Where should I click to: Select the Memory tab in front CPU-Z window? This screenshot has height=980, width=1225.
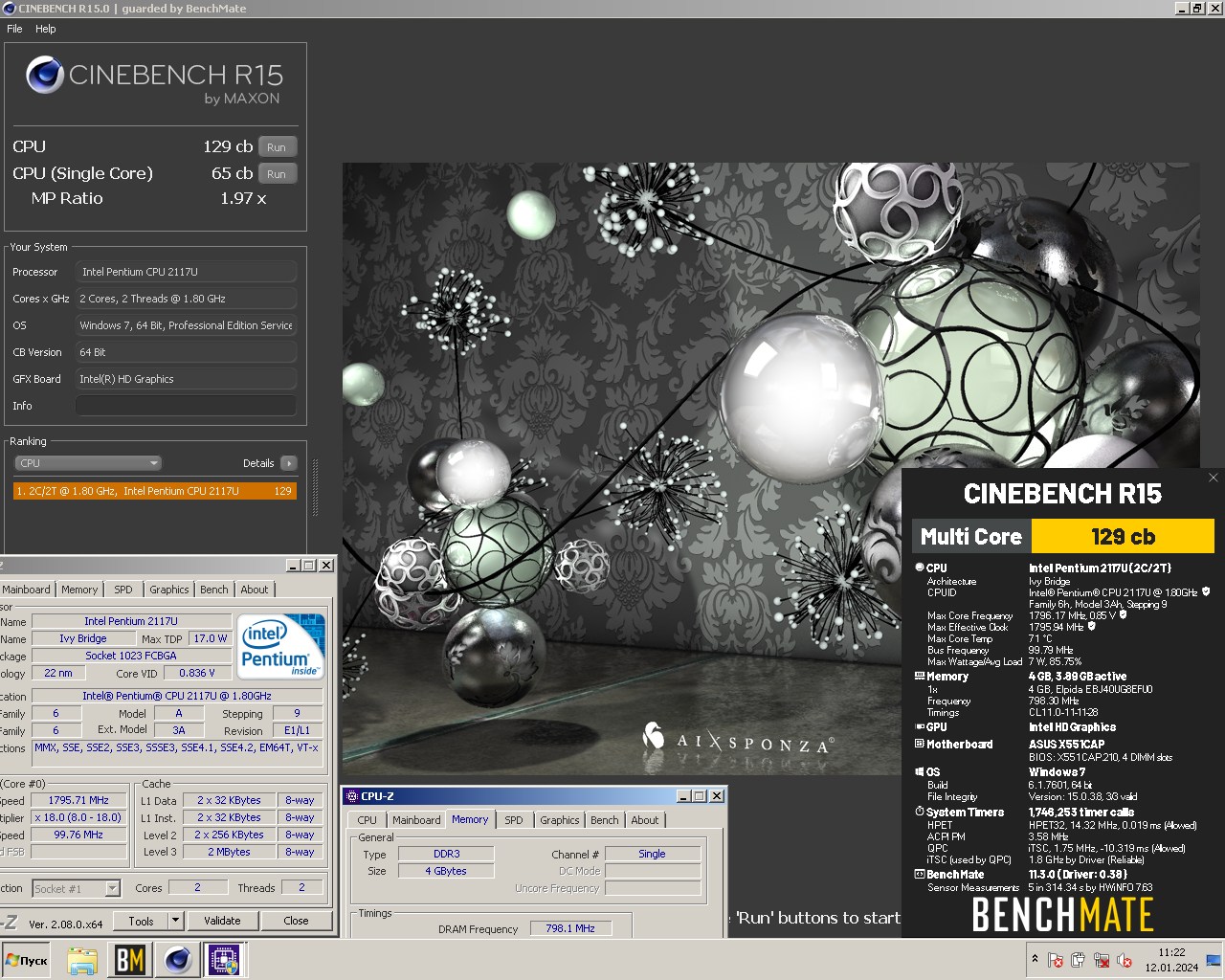[x=470, y=819]
